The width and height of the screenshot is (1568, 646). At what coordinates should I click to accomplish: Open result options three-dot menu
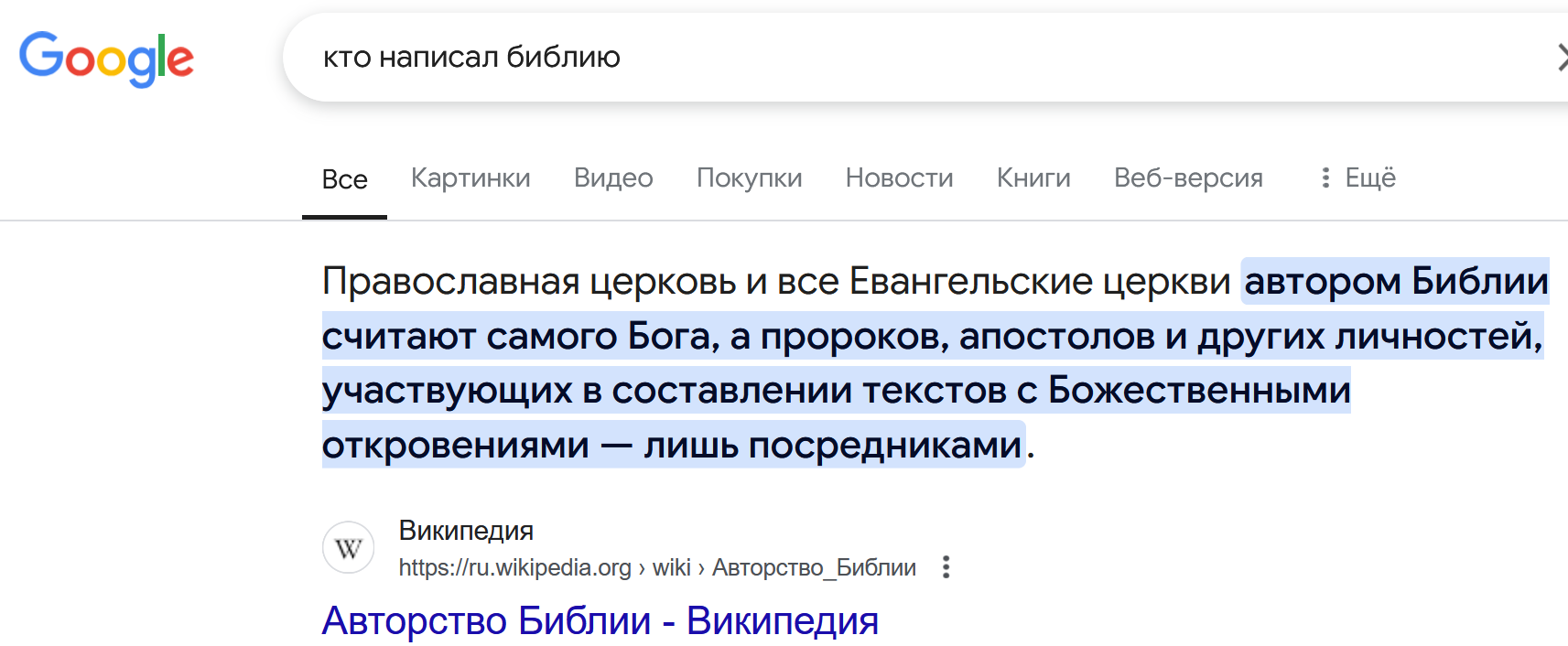pos(946,567)
